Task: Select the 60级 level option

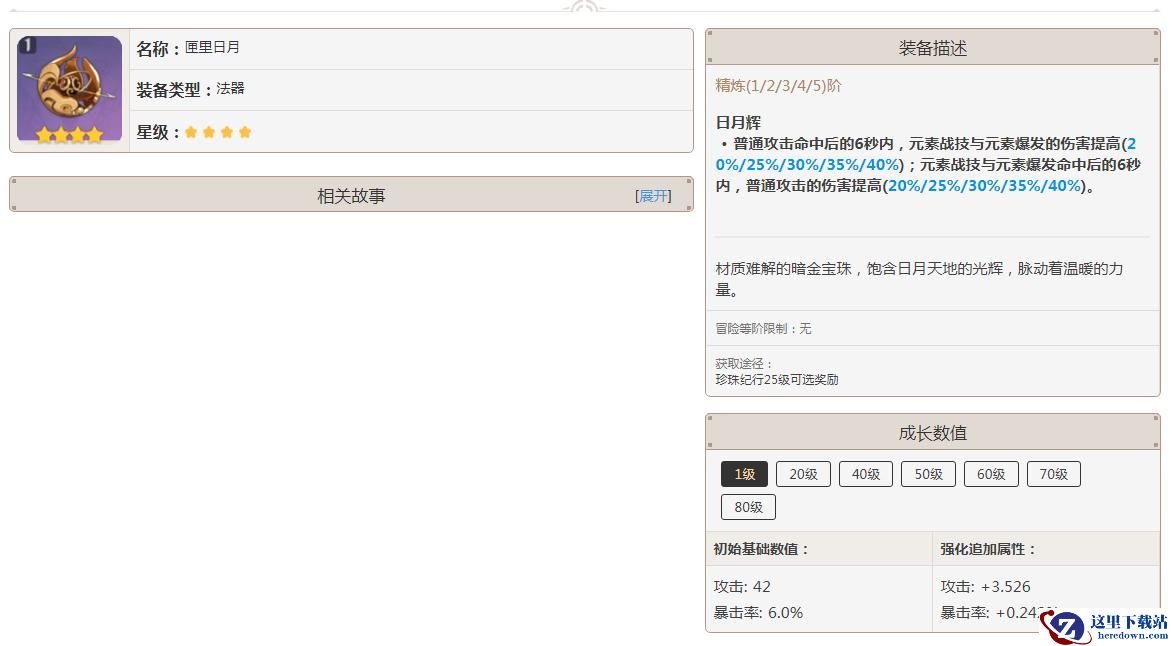Action: tap(991, 474)
